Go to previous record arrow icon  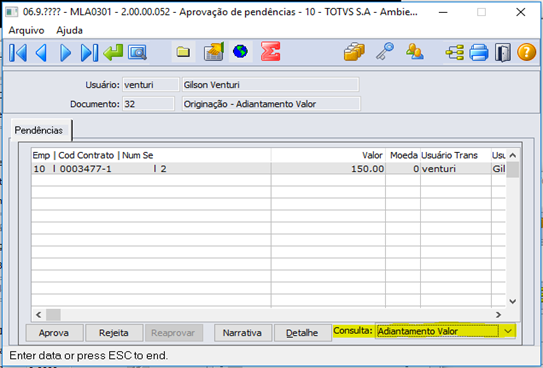42,53
